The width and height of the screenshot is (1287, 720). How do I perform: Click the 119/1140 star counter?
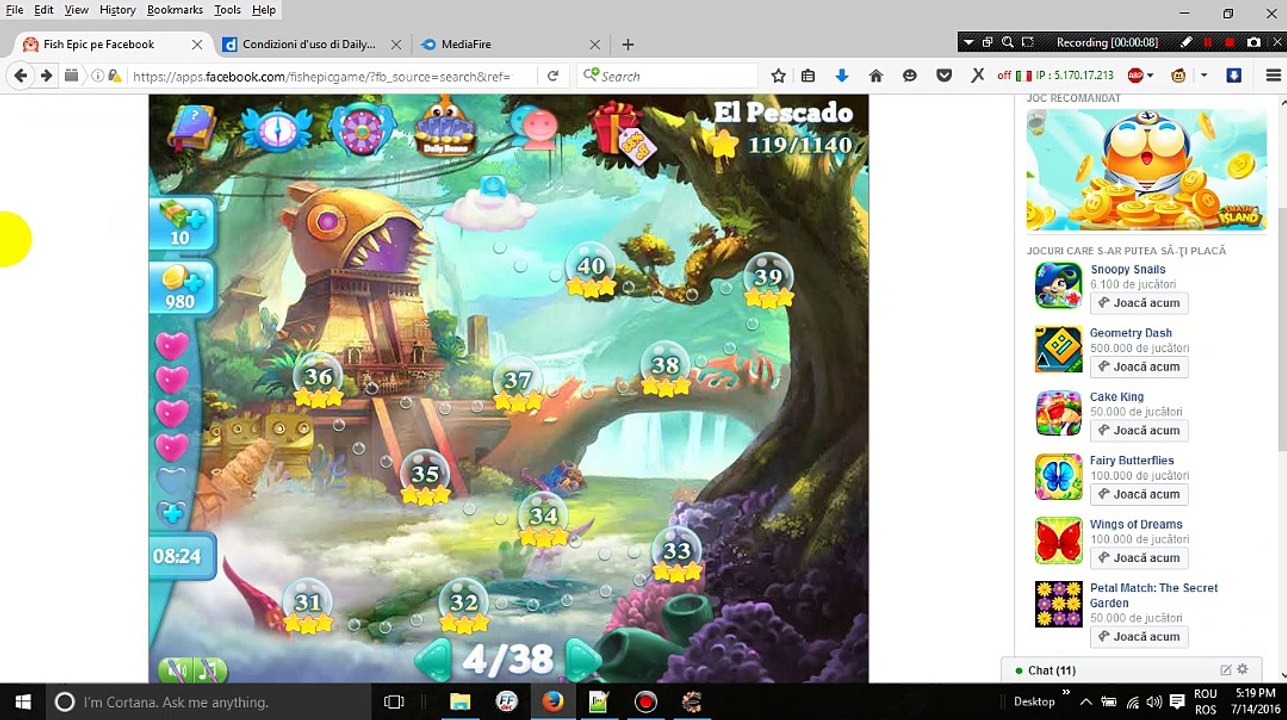coord(783,145)
